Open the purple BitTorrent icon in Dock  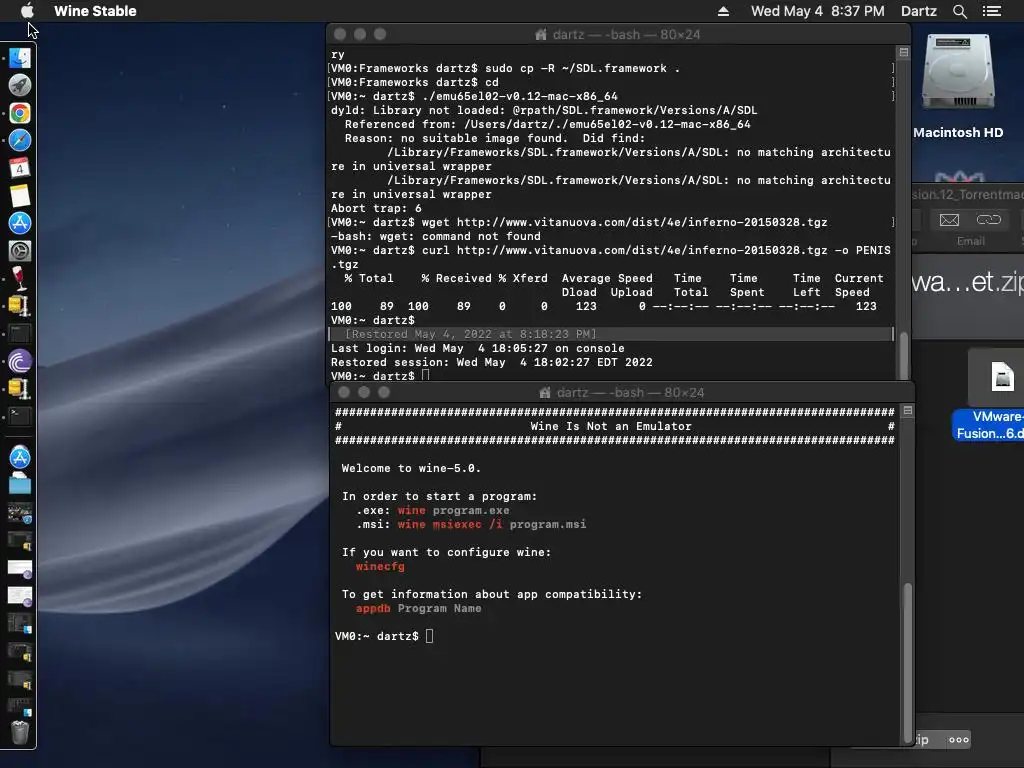click(20, 361)
